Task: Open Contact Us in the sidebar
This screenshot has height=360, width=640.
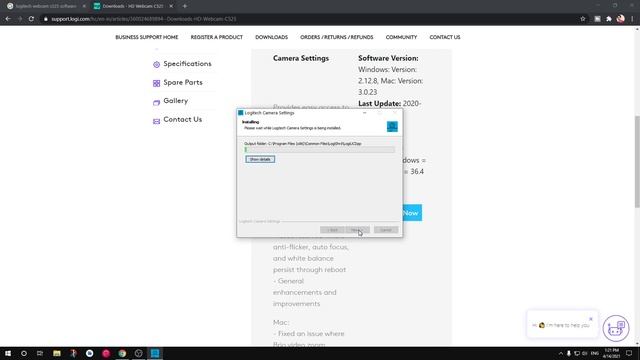Action: tap(182, 120)
